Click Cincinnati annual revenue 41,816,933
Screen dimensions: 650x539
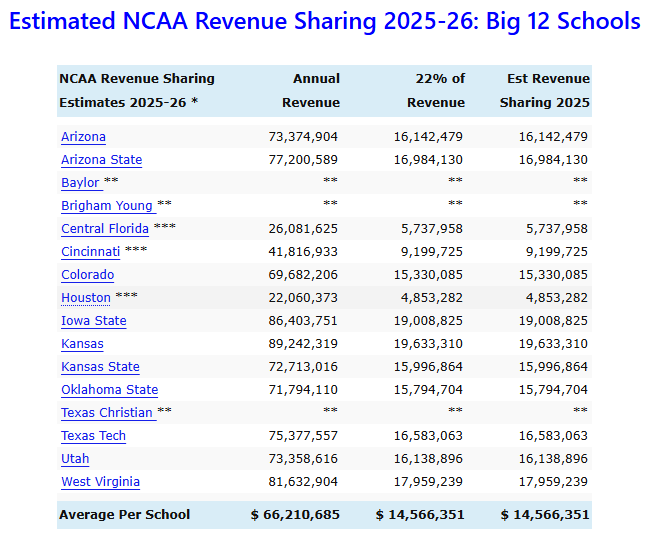coord(303,252)
